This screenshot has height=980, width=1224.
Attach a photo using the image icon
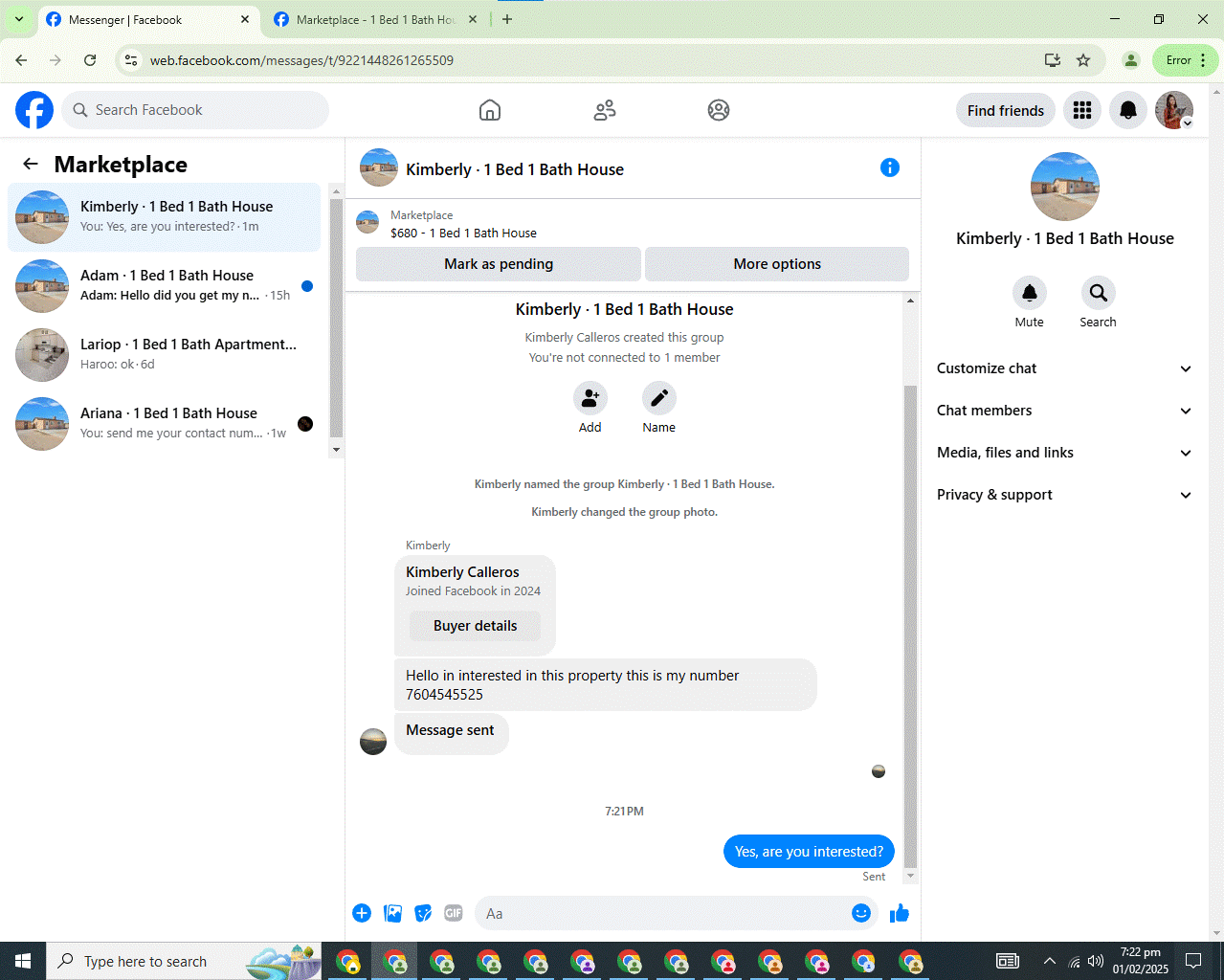392,913
